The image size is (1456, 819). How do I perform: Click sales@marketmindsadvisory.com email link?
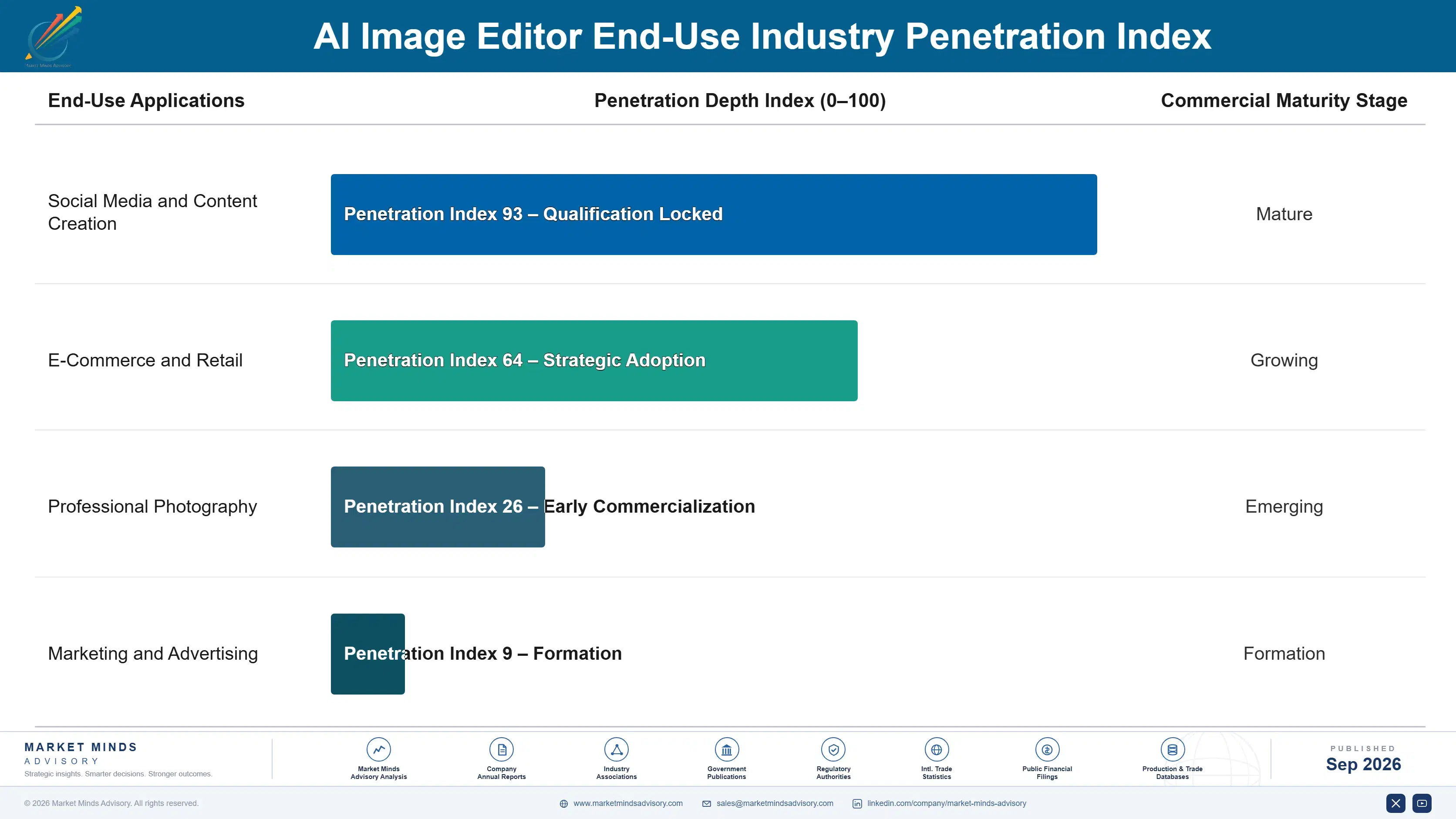click(x=775, y=803)
